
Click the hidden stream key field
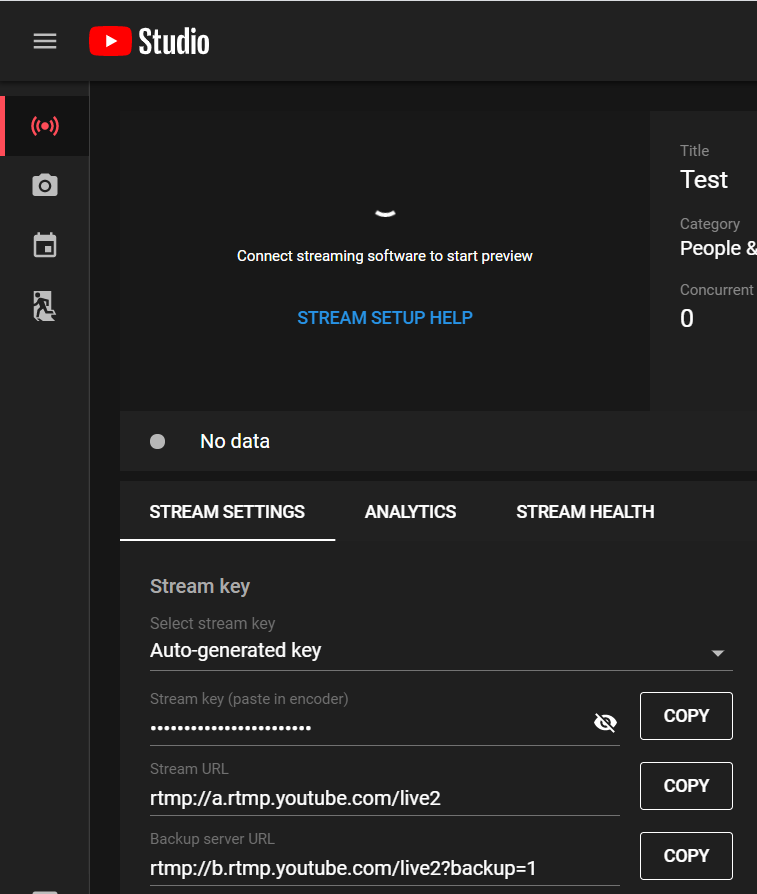(x=365, y=727)
